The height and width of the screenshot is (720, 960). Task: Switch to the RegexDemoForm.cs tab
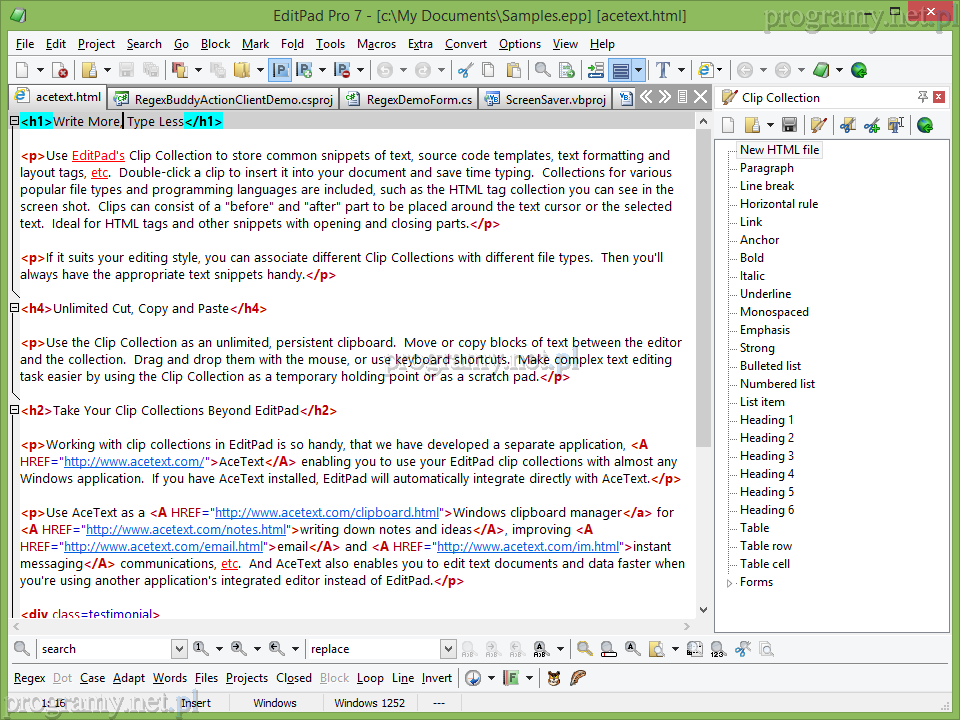(410, 99)
